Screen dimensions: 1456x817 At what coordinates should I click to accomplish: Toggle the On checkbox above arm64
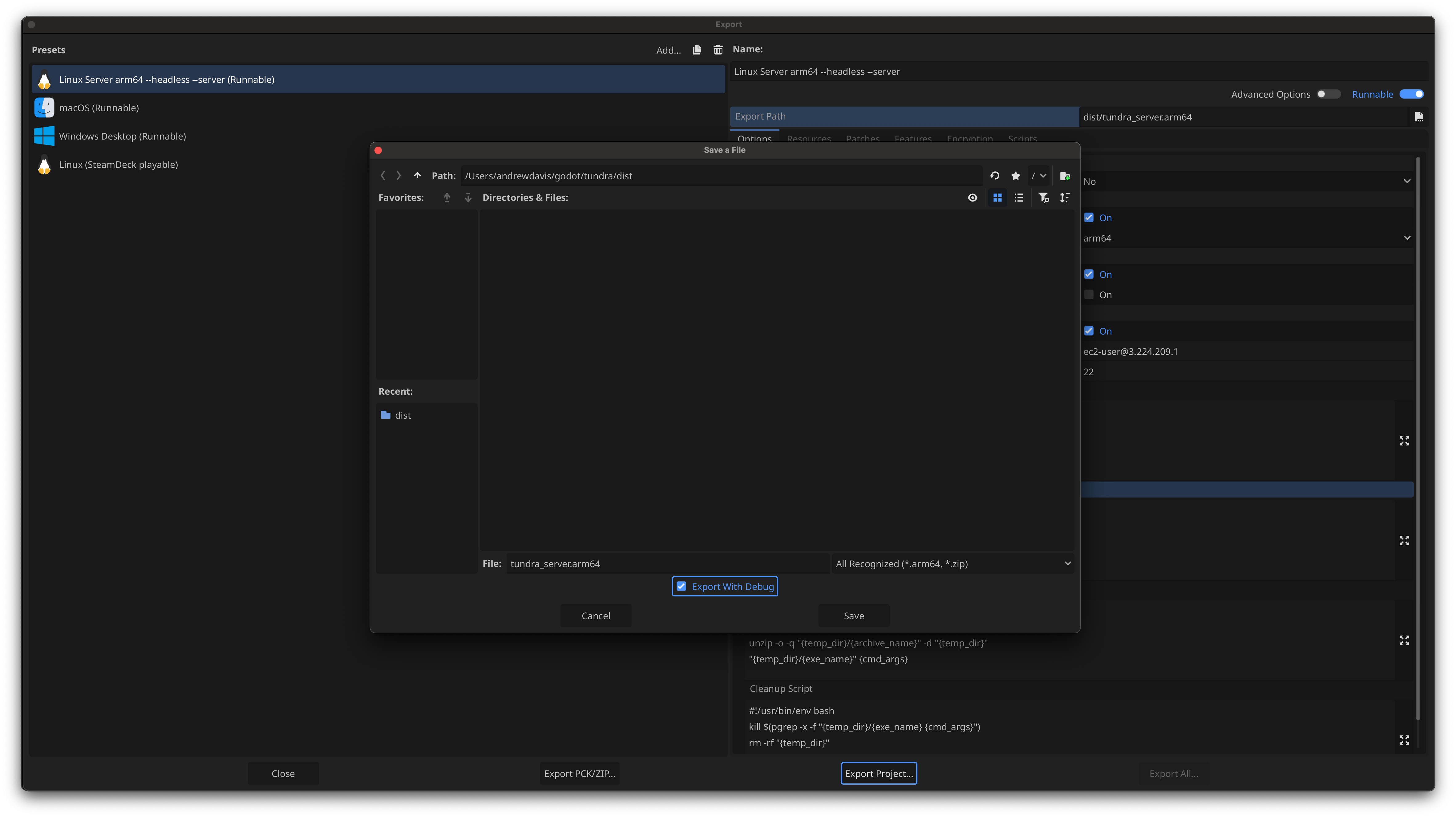pyautogui.click(x=1089, y=218)
